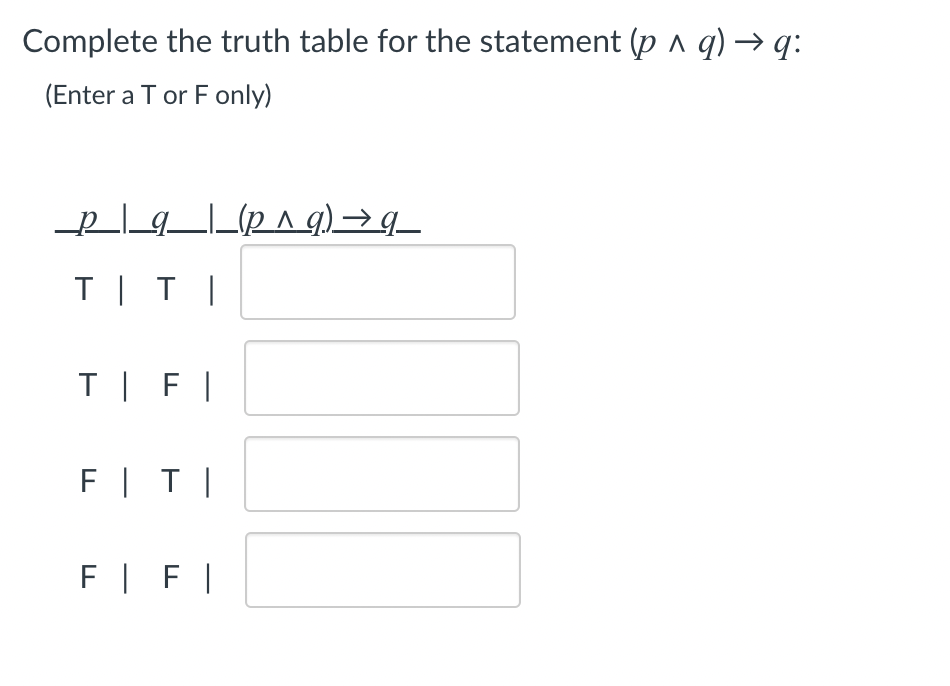The width and height of the screenshot is (950, 686).
Task: Select the second truth table input field
Action: coord(382,378)
